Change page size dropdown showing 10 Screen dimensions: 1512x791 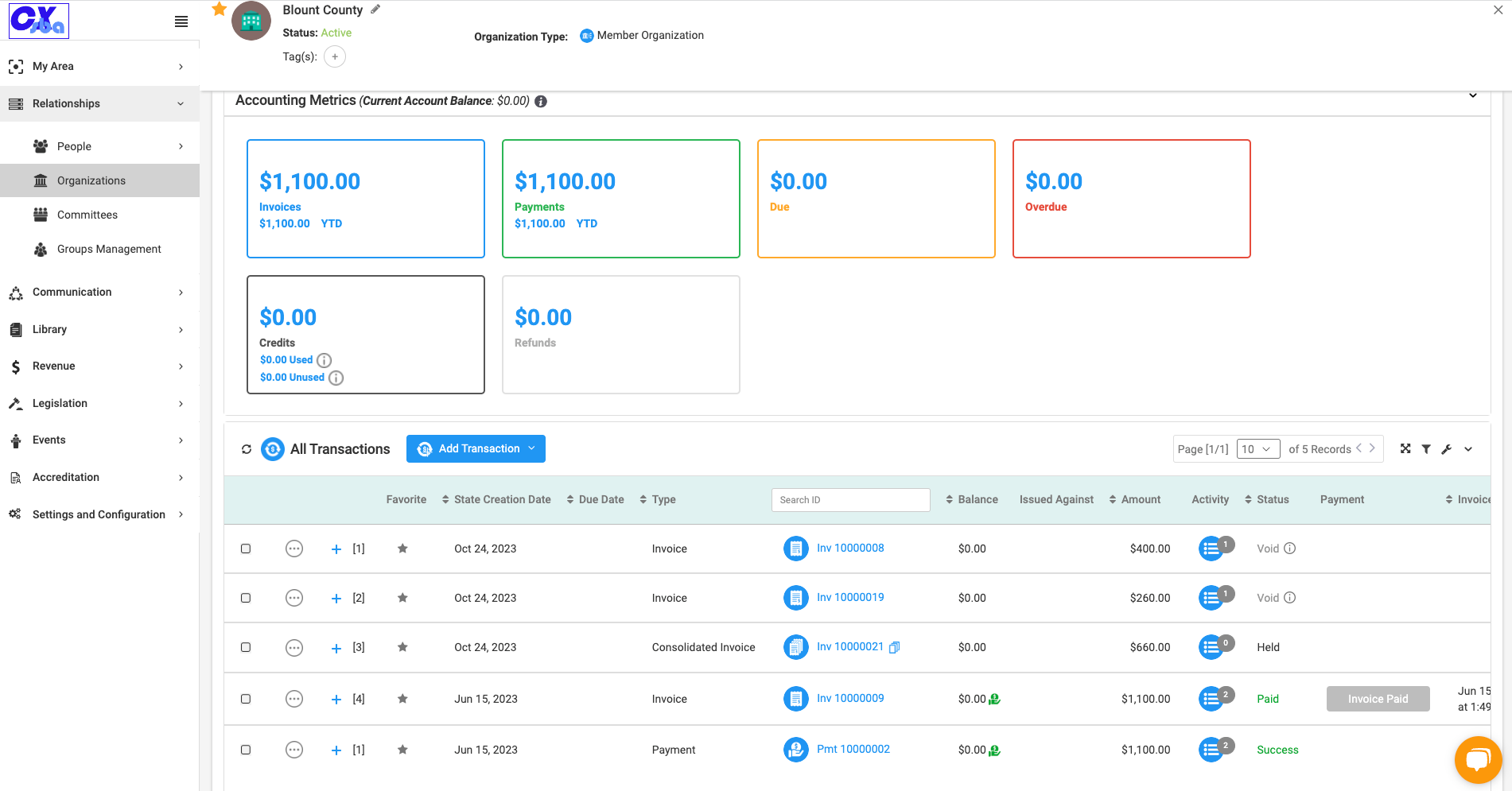(1258, 449)
